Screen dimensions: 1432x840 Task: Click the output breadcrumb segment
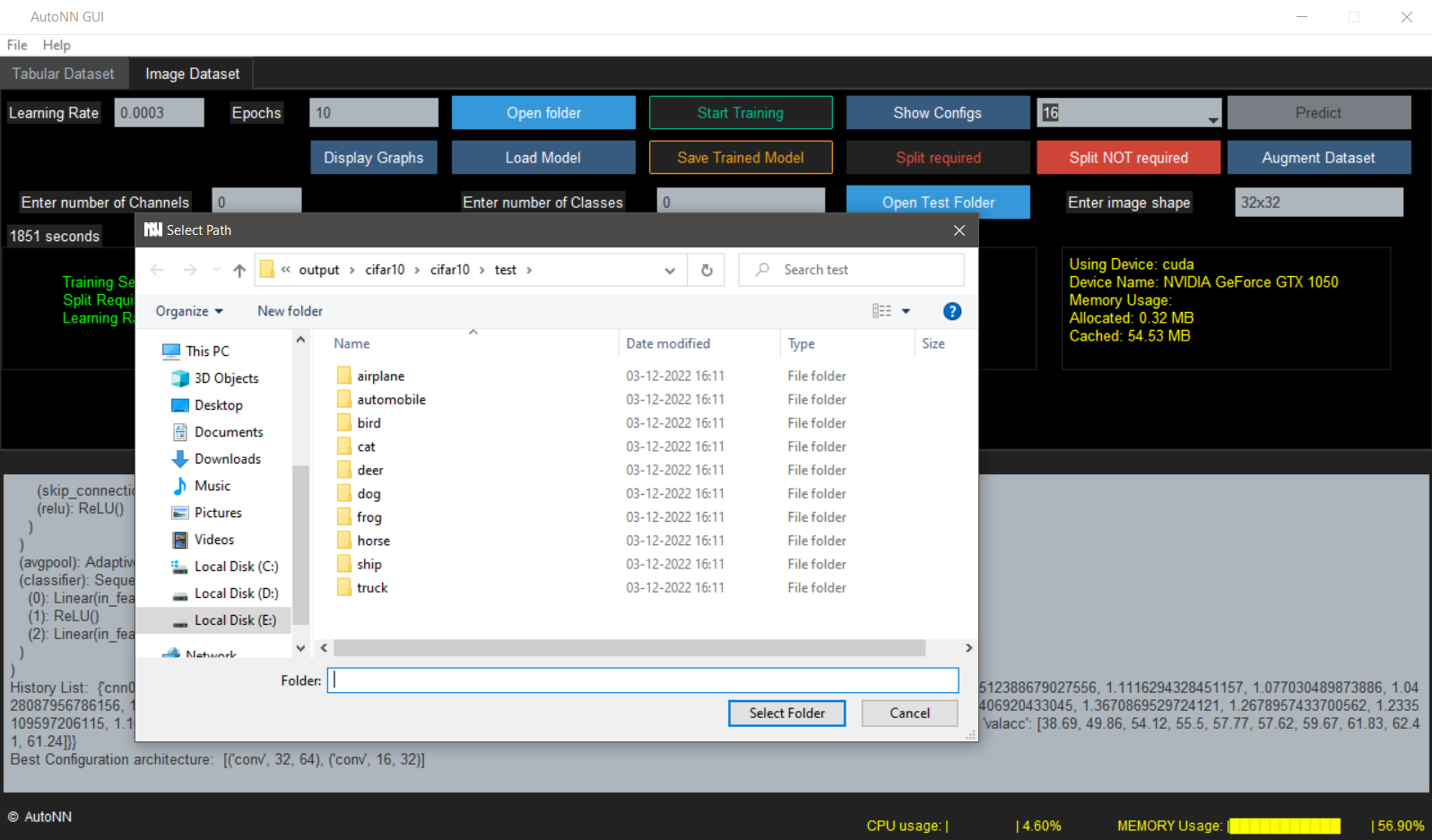tap(319, 270)
